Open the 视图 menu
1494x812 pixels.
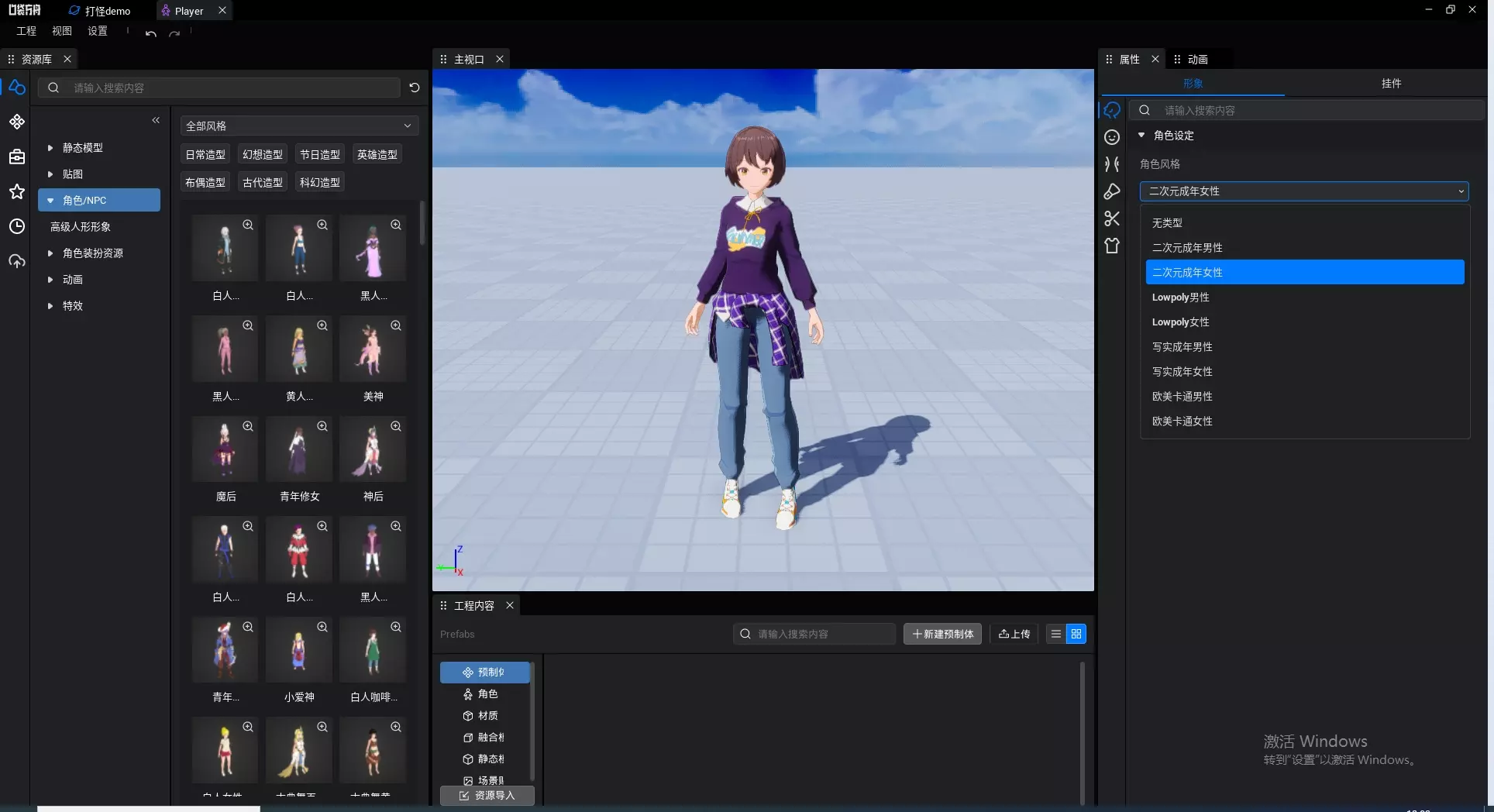(62, 31)
